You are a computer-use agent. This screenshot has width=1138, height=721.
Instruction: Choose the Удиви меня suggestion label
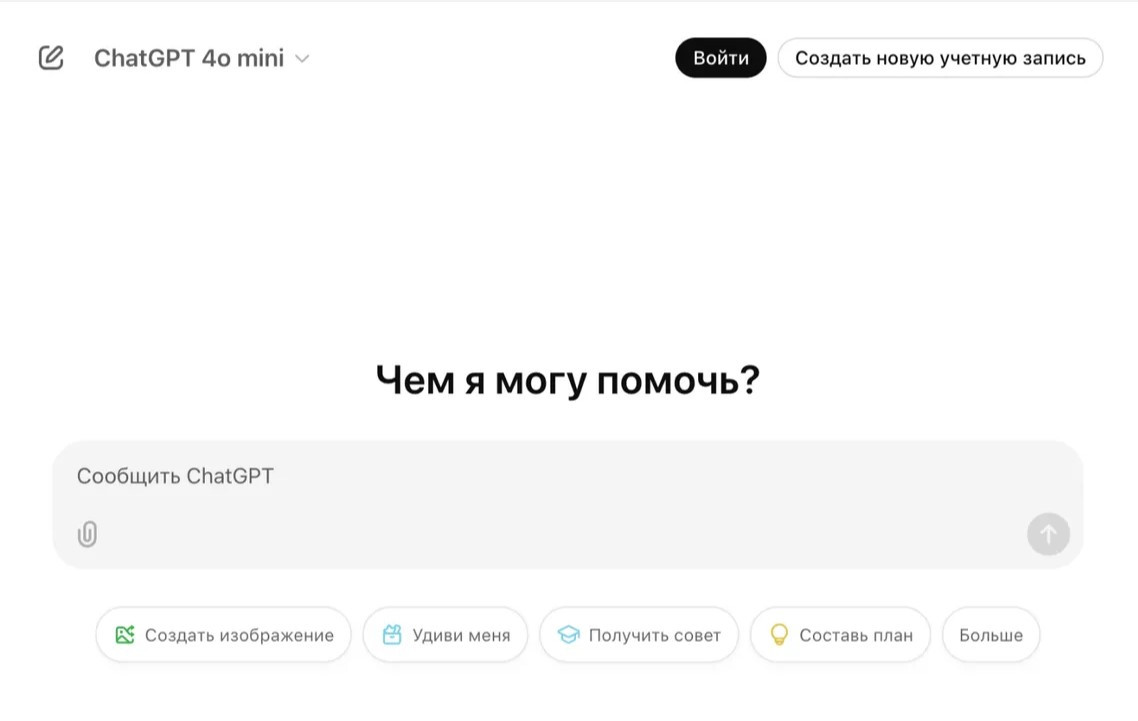(x=461, y=635)
